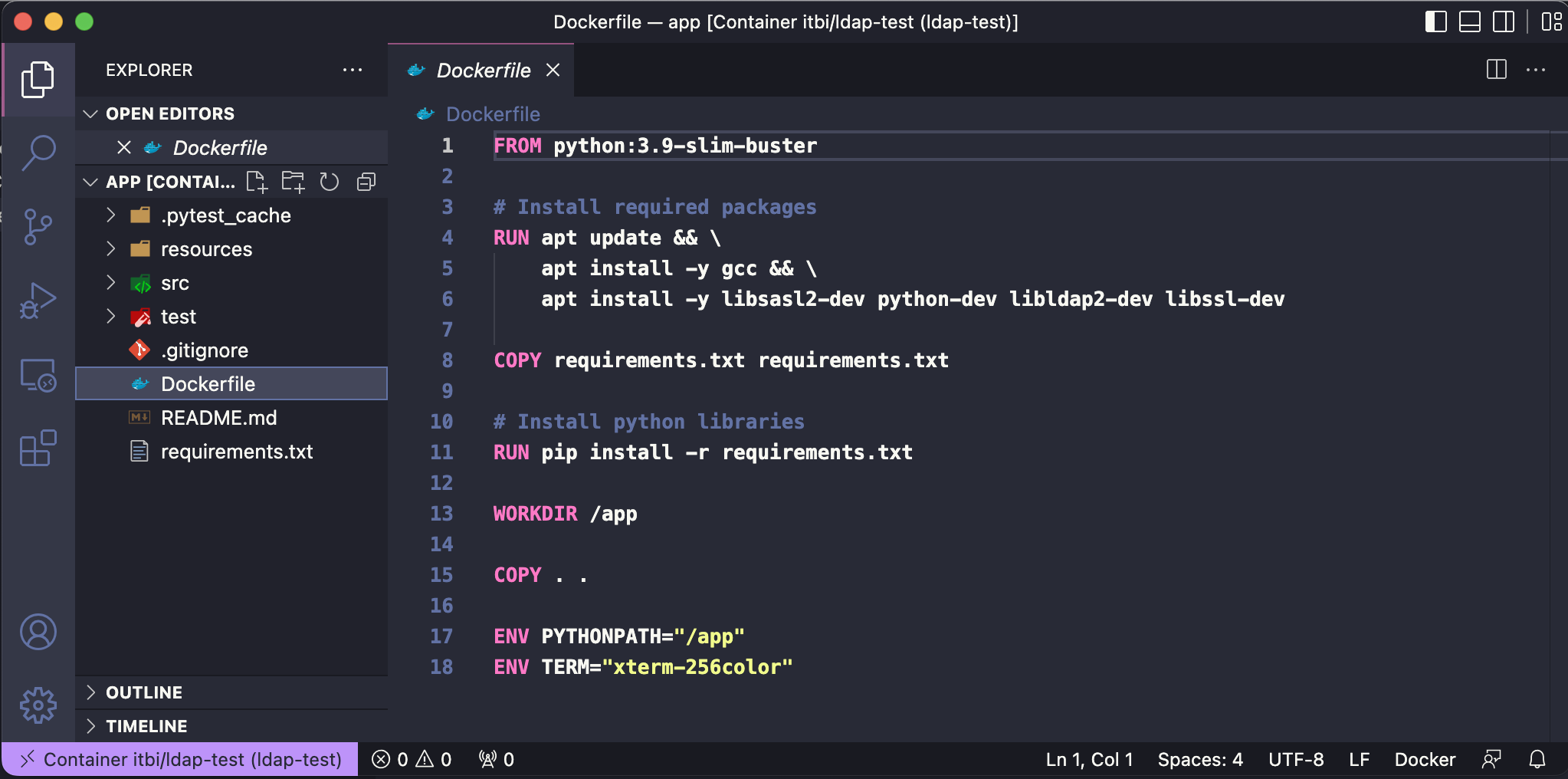Screen dimensions: 1568x779
Task: Open Problems via errors and warnings count
Action: 412,759
